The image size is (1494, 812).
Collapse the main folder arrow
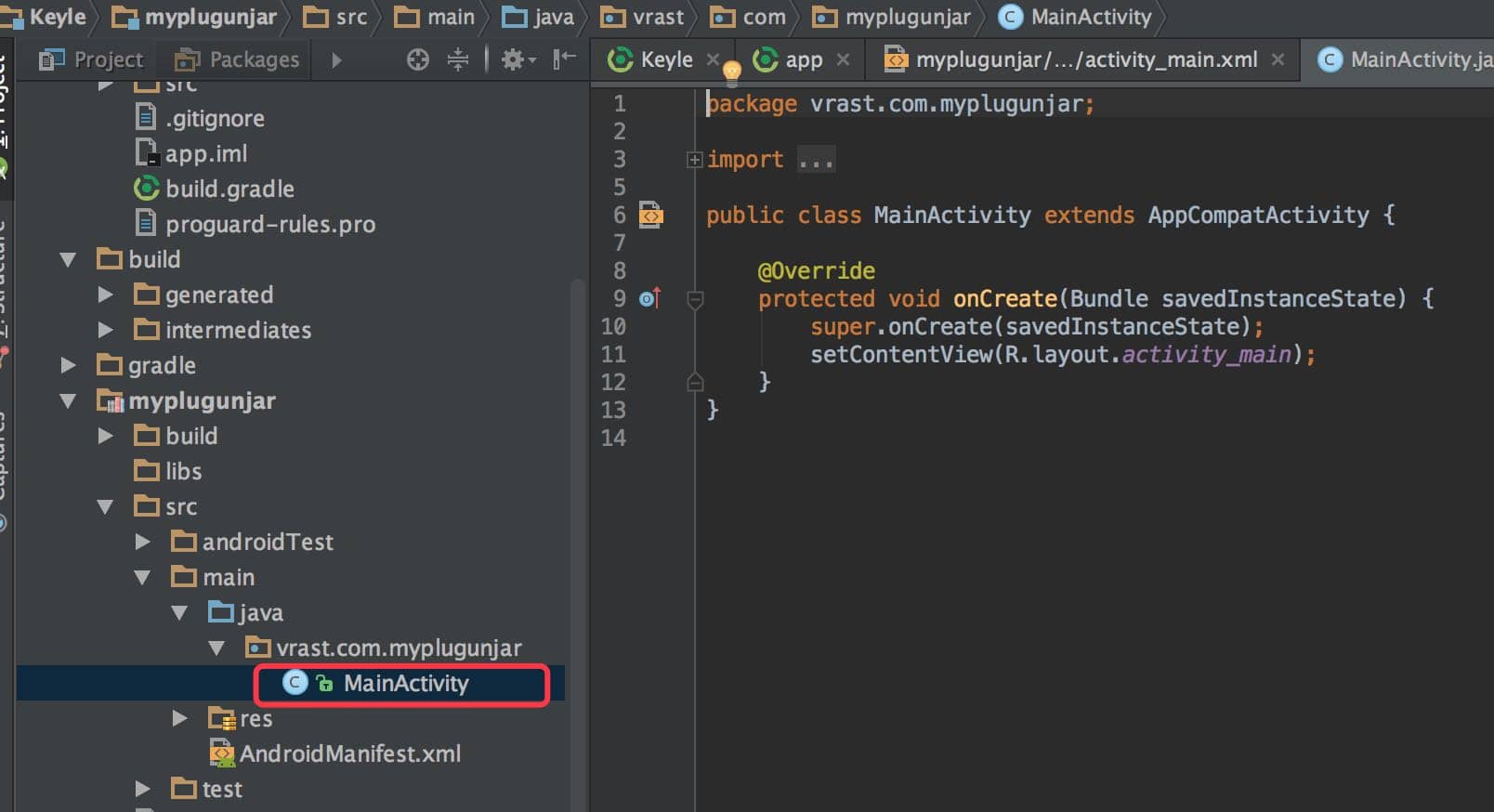pyautogui.click(x=142, y=577)
